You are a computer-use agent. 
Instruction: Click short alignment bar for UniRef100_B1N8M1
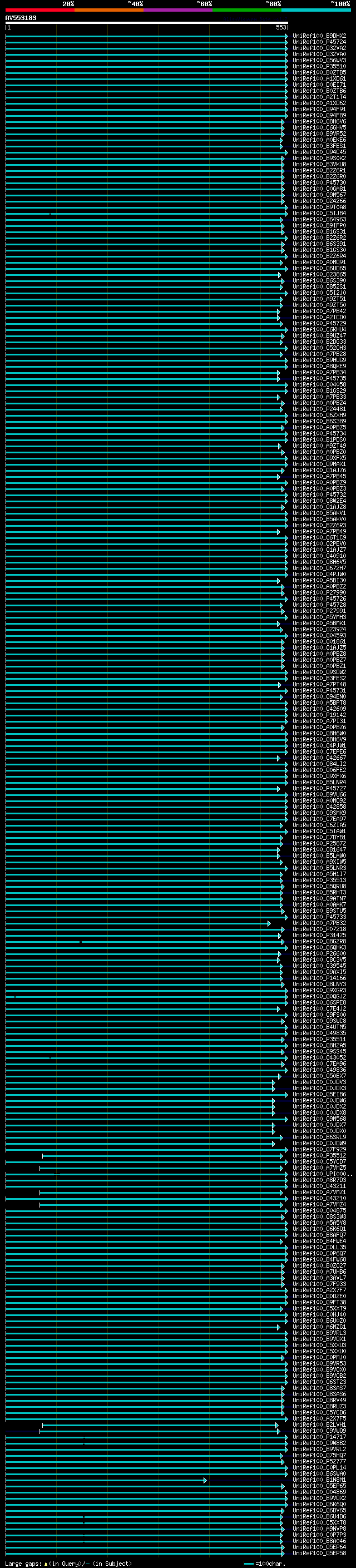(106, 1480)
